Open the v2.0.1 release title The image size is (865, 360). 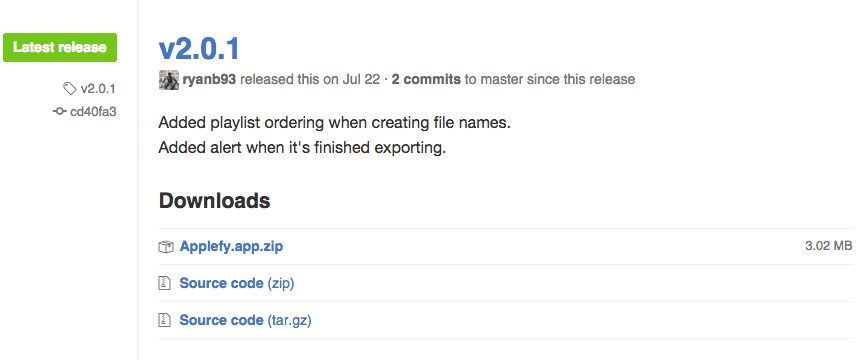(x=199, y=49)
